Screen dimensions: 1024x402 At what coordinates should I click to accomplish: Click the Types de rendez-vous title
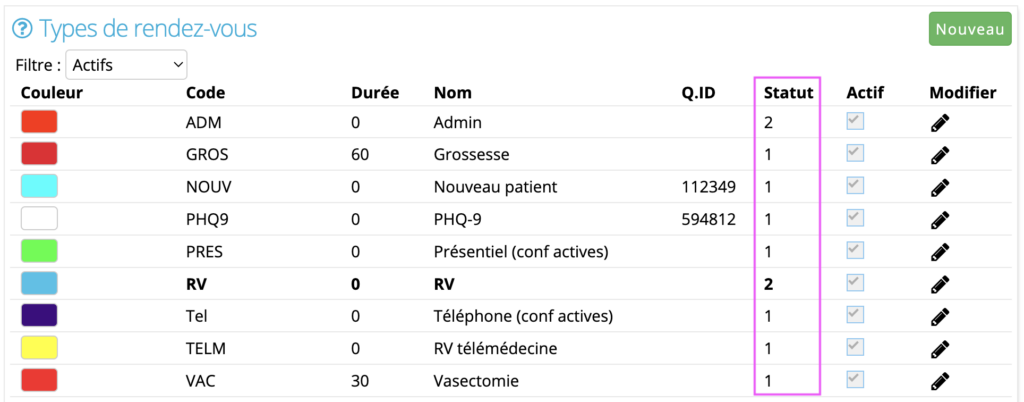[148, 29]
